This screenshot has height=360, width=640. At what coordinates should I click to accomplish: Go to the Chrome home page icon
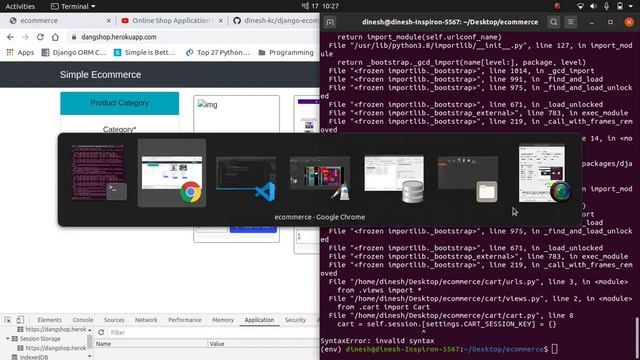pos(55,37)
